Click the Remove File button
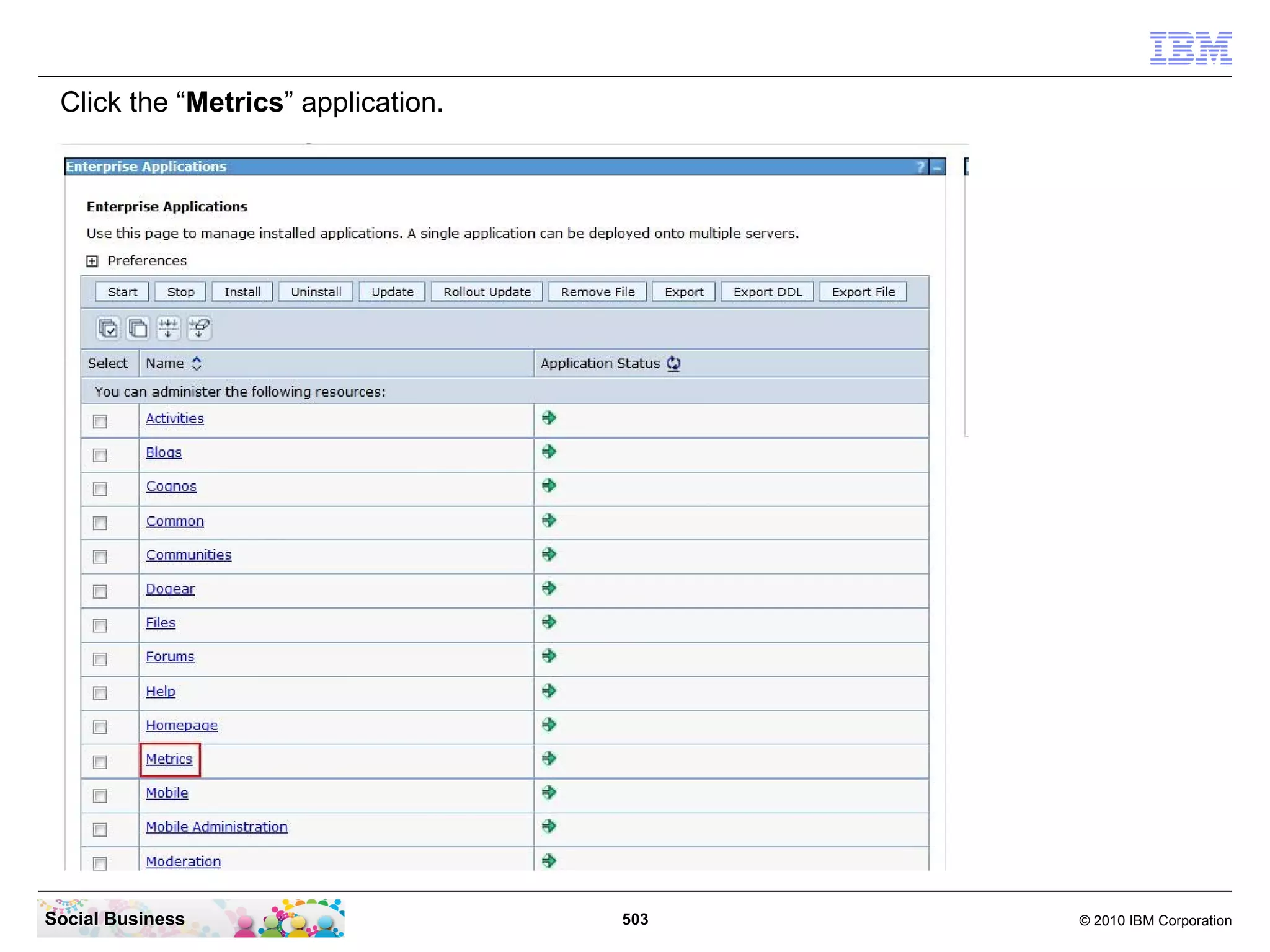The image size is (1270, 952). coord(598,292)
